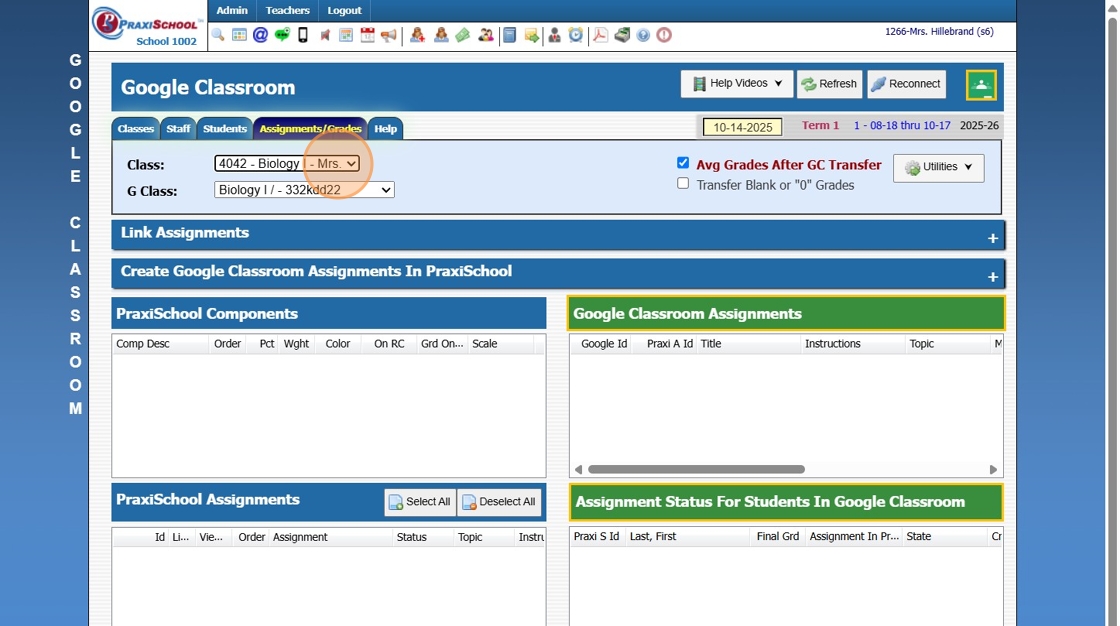Click the 1266-Mrs. Hillebrand (s6) user label
The image size is (1120, 626).
(x=939, y=31)
